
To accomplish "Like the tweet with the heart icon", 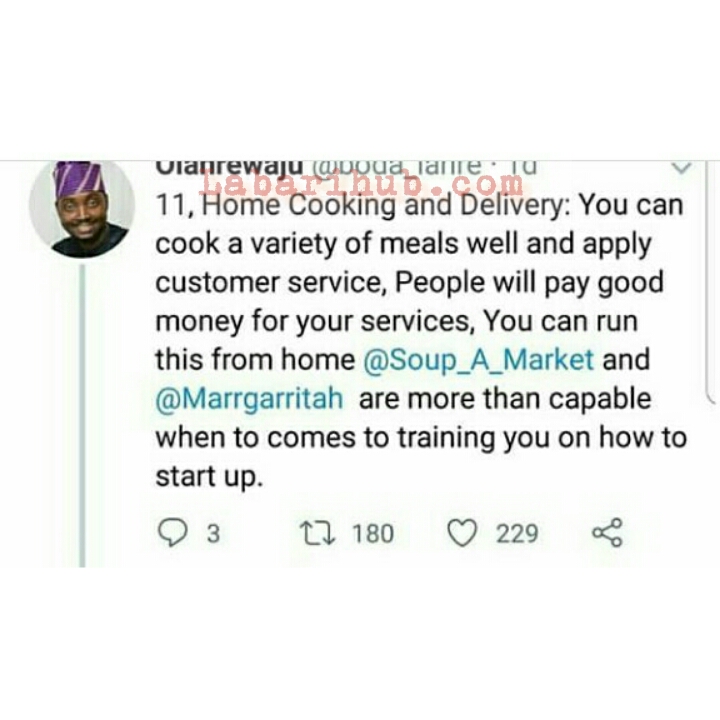I will click(x=462, y=533).
